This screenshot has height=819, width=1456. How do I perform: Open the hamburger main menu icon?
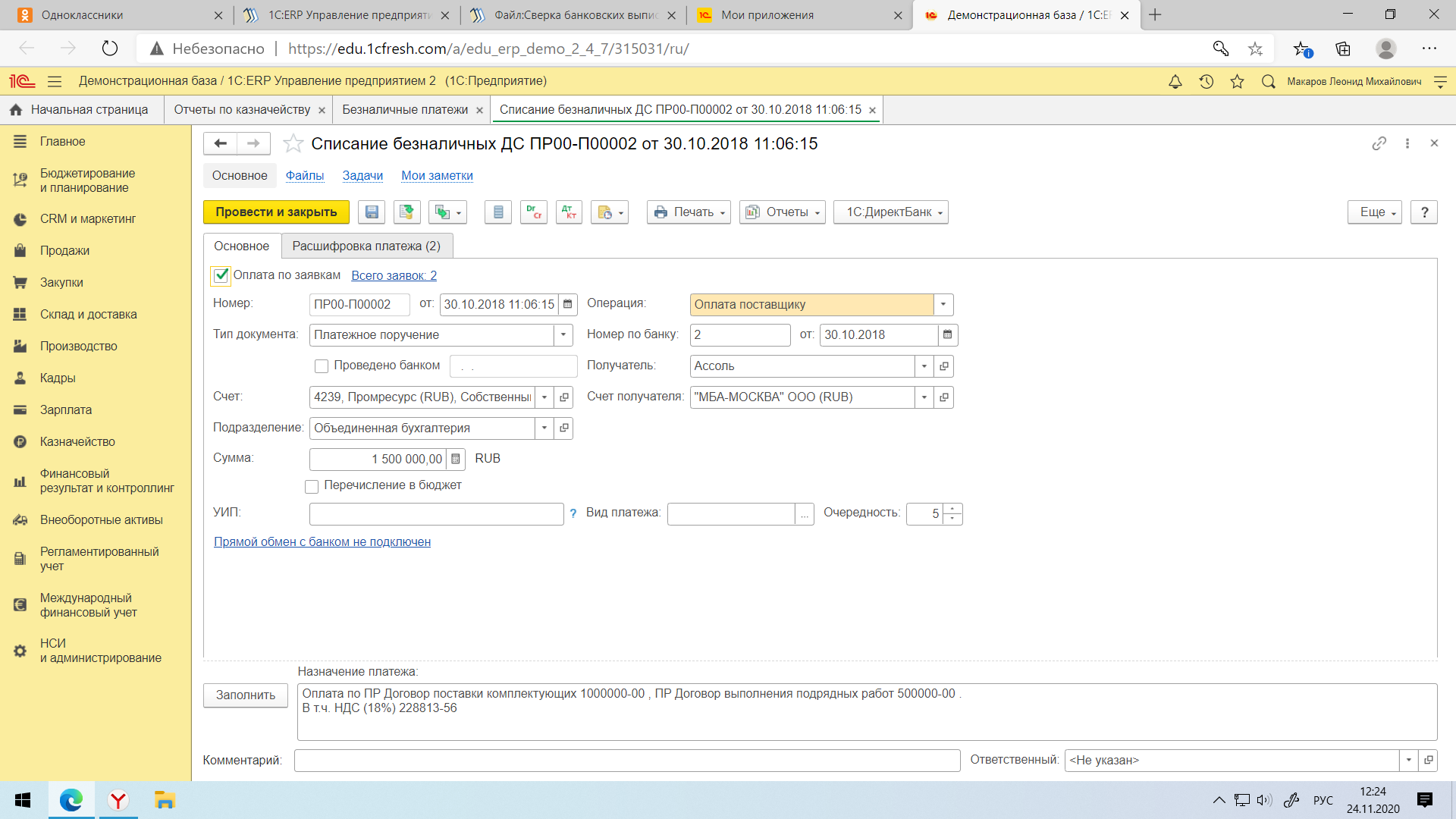point(55,81)
